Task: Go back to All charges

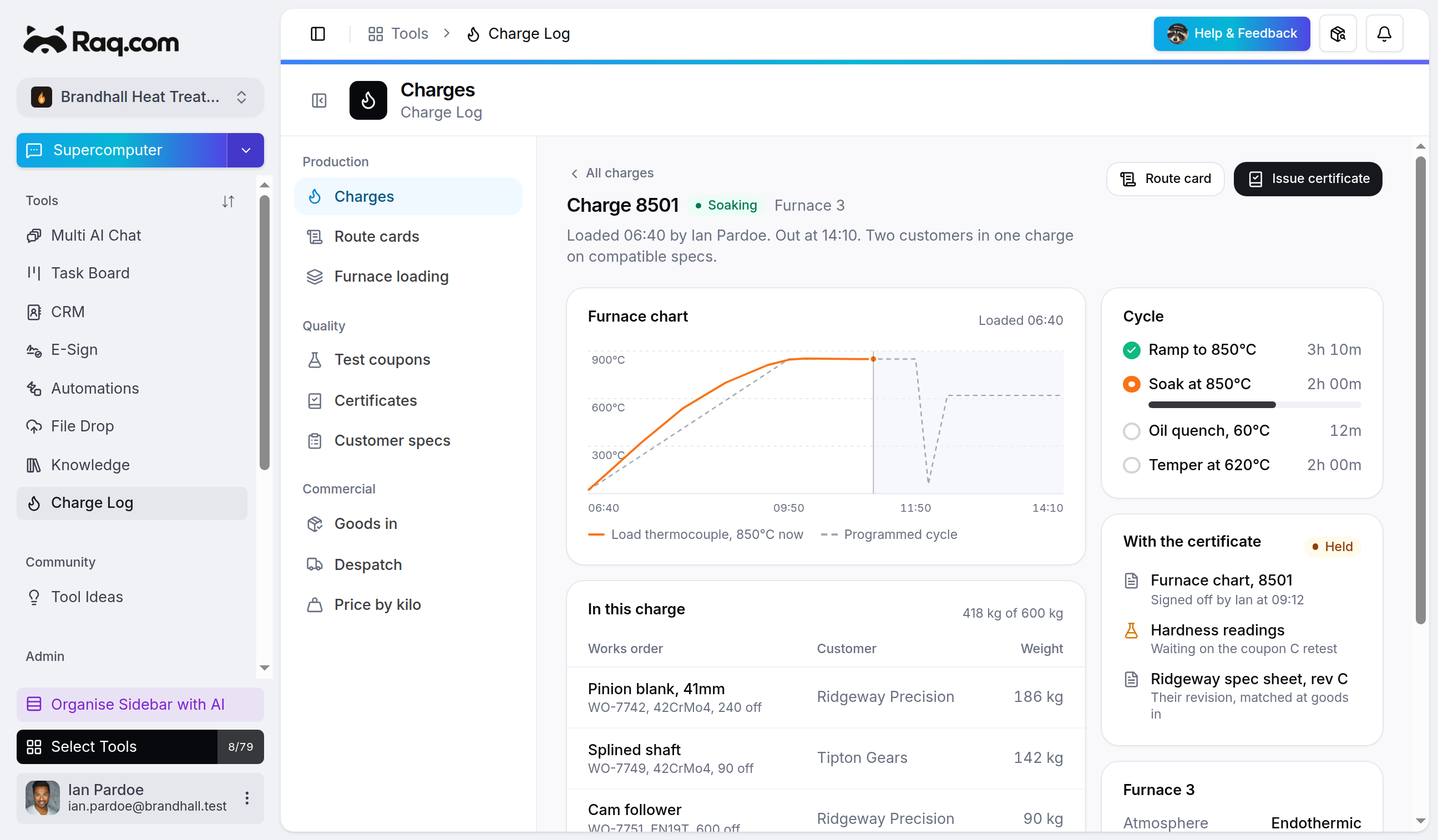Action: coord(612,173)
